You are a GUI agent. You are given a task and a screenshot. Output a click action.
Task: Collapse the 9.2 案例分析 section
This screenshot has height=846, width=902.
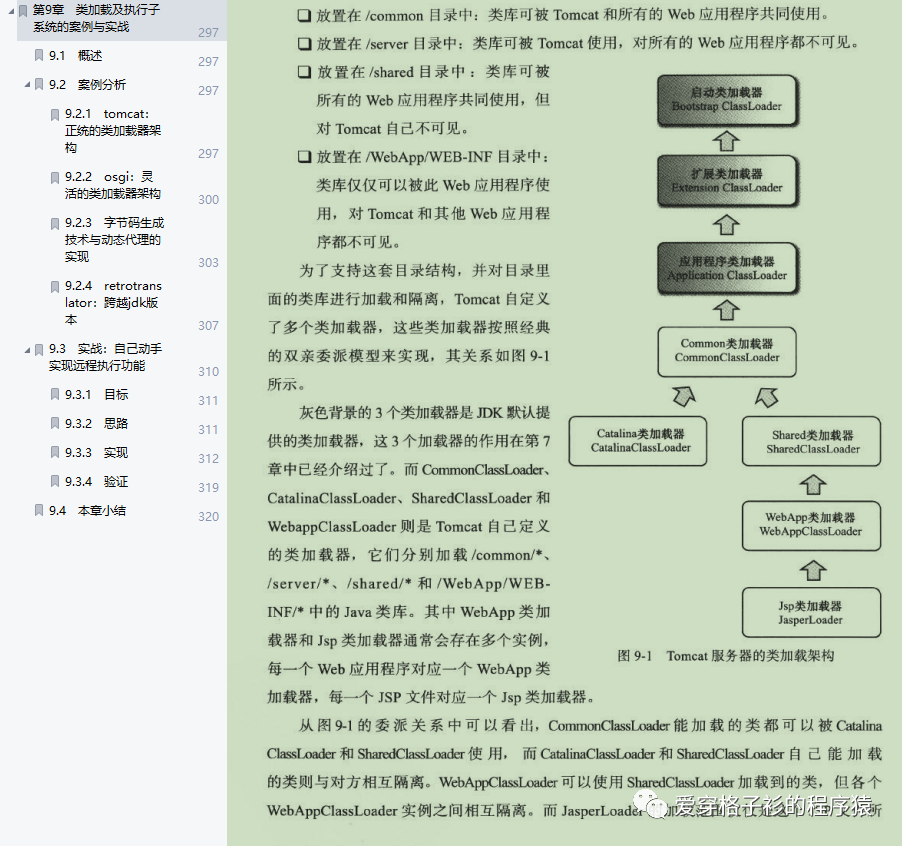tap(27, 85)
